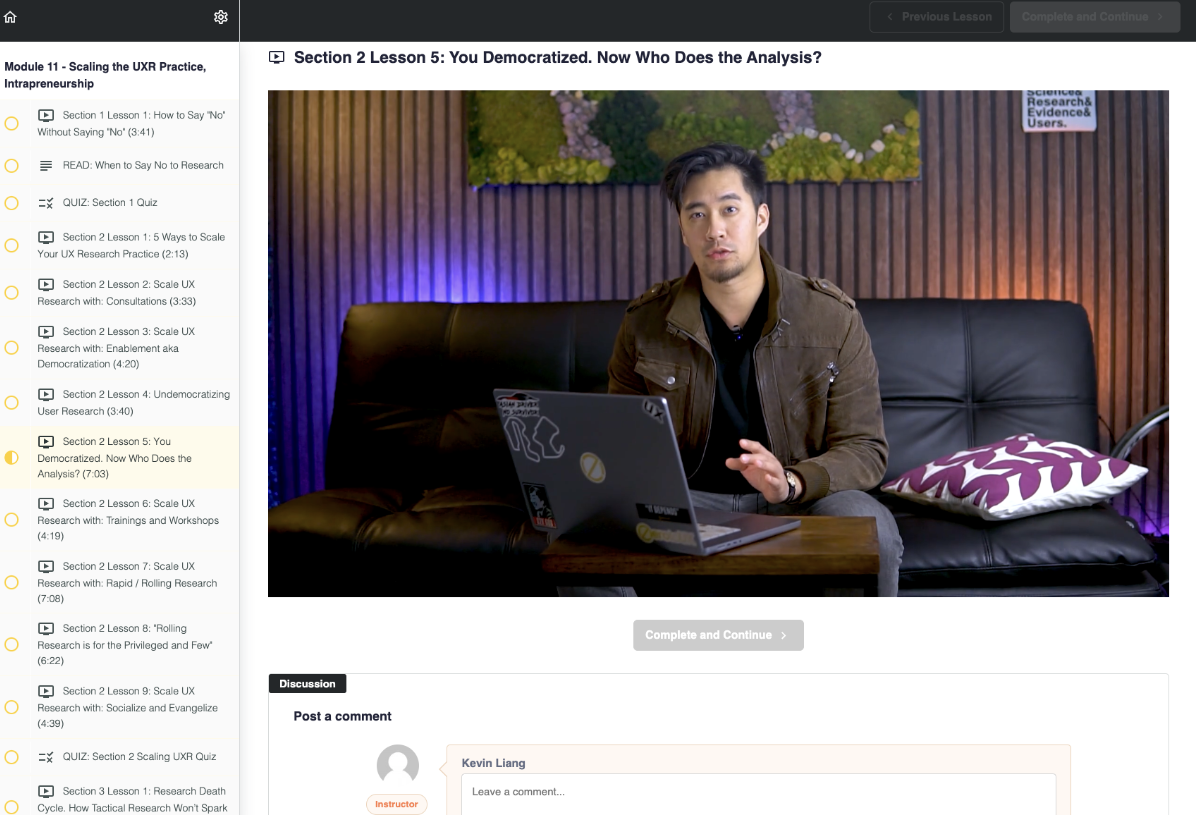The height and width of the screenshot is (816, 1196).
Task: Click video icon for Section 2 Lesson 1
Action: pyautogui.click(x=46, y=237)
